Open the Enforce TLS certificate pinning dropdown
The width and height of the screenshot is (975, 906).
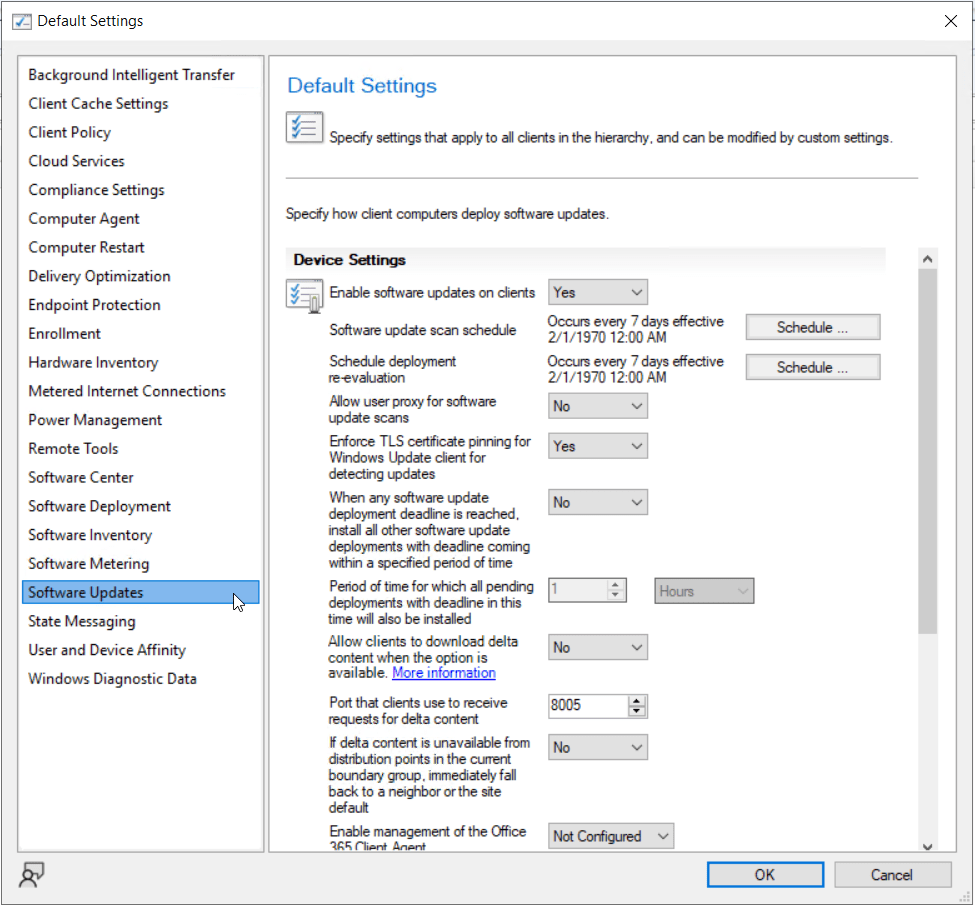[x=598, y=446]
